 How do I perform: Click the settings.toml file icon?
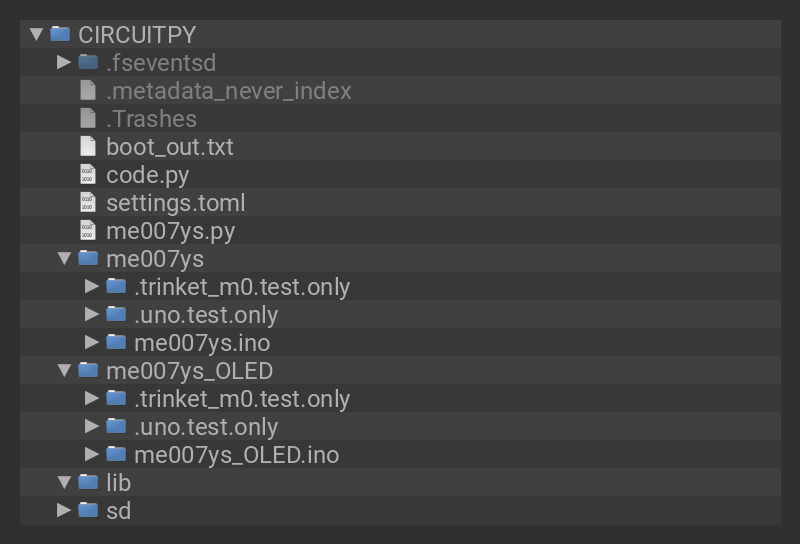[88, 203]
